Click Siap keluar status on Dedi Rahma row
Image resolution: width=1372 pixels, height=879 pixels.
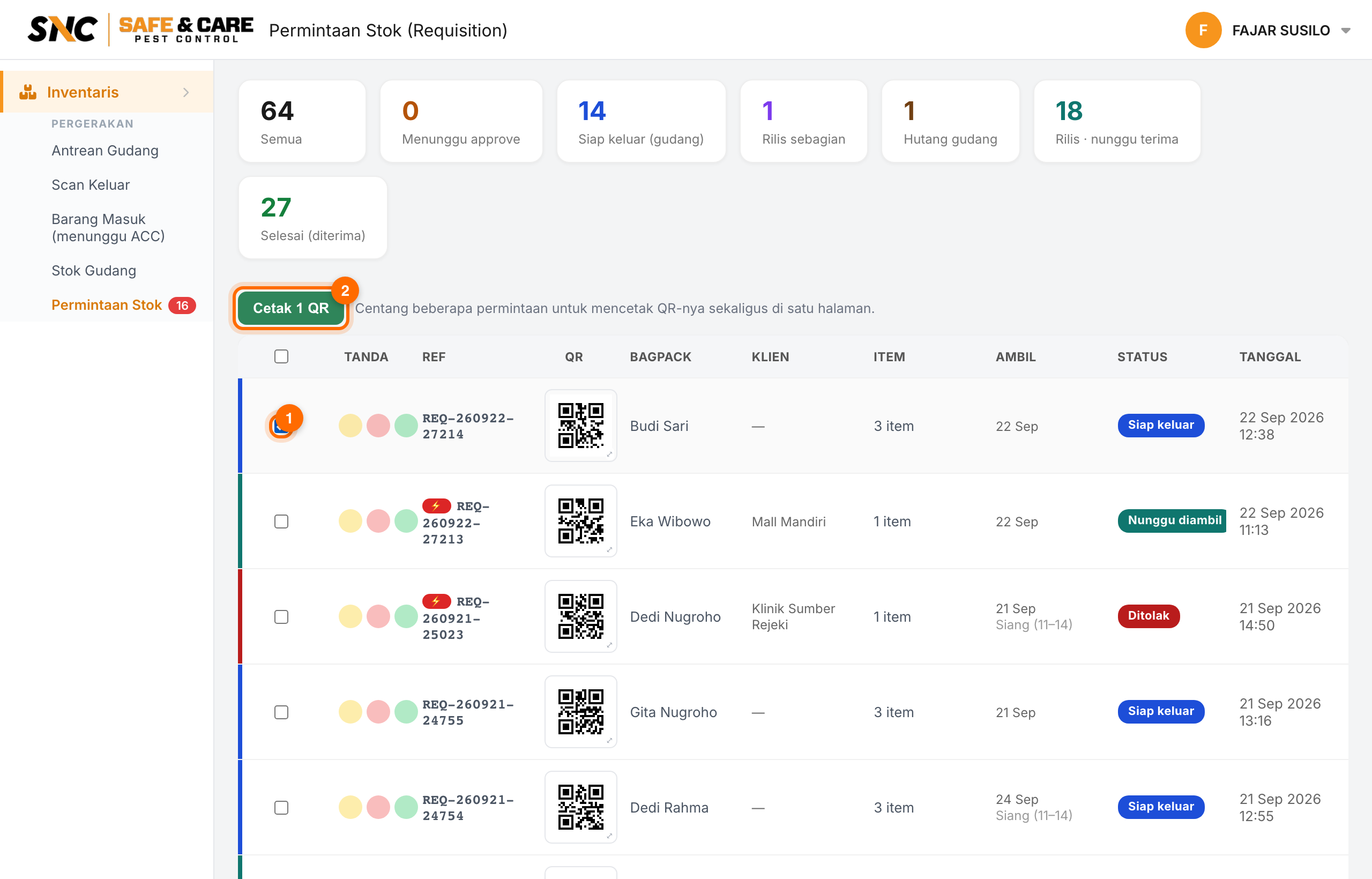pos(1161,807)
